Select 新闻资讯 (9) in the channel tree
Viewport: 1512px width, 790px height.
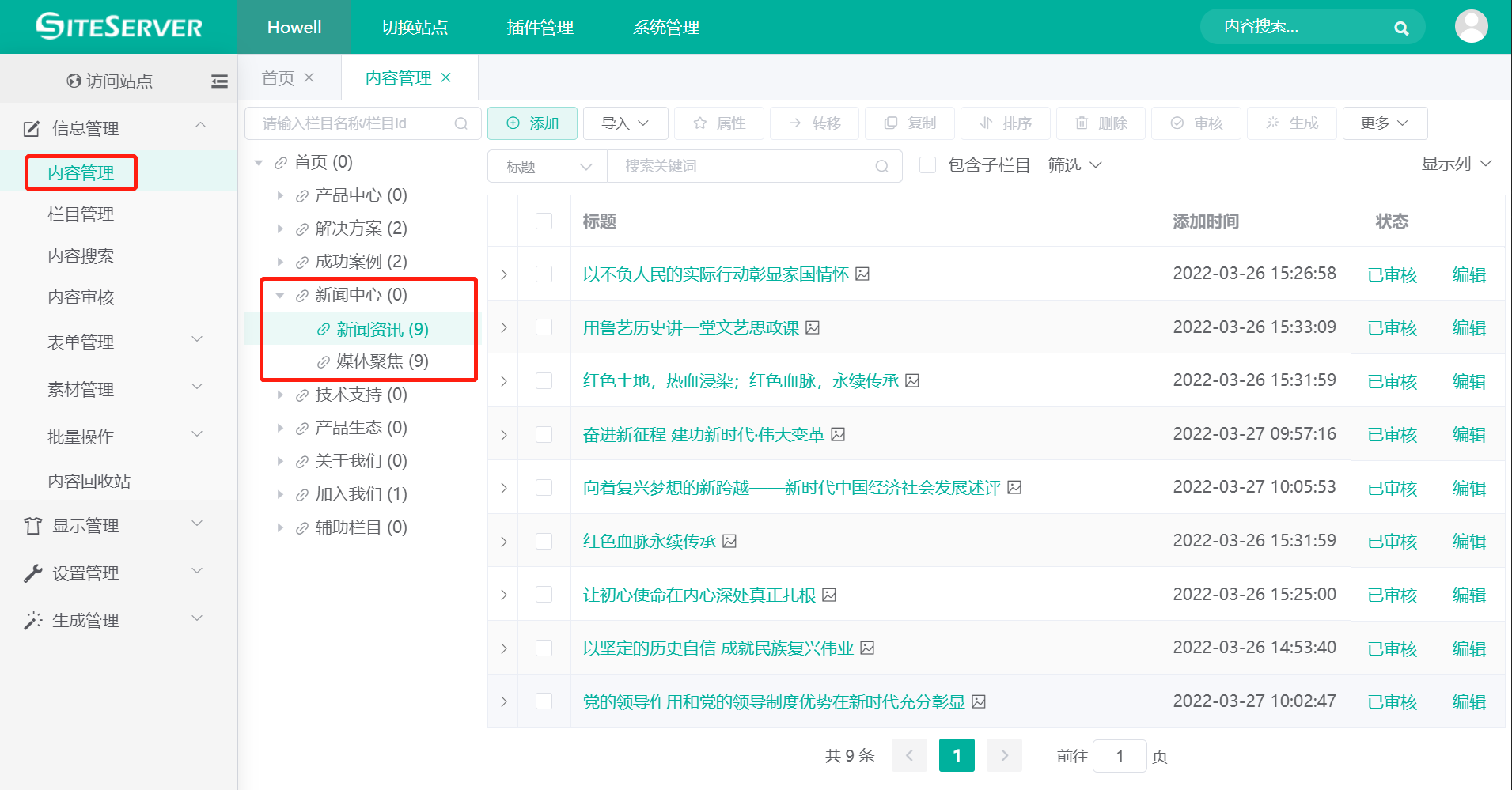click(x=382, y=329)
